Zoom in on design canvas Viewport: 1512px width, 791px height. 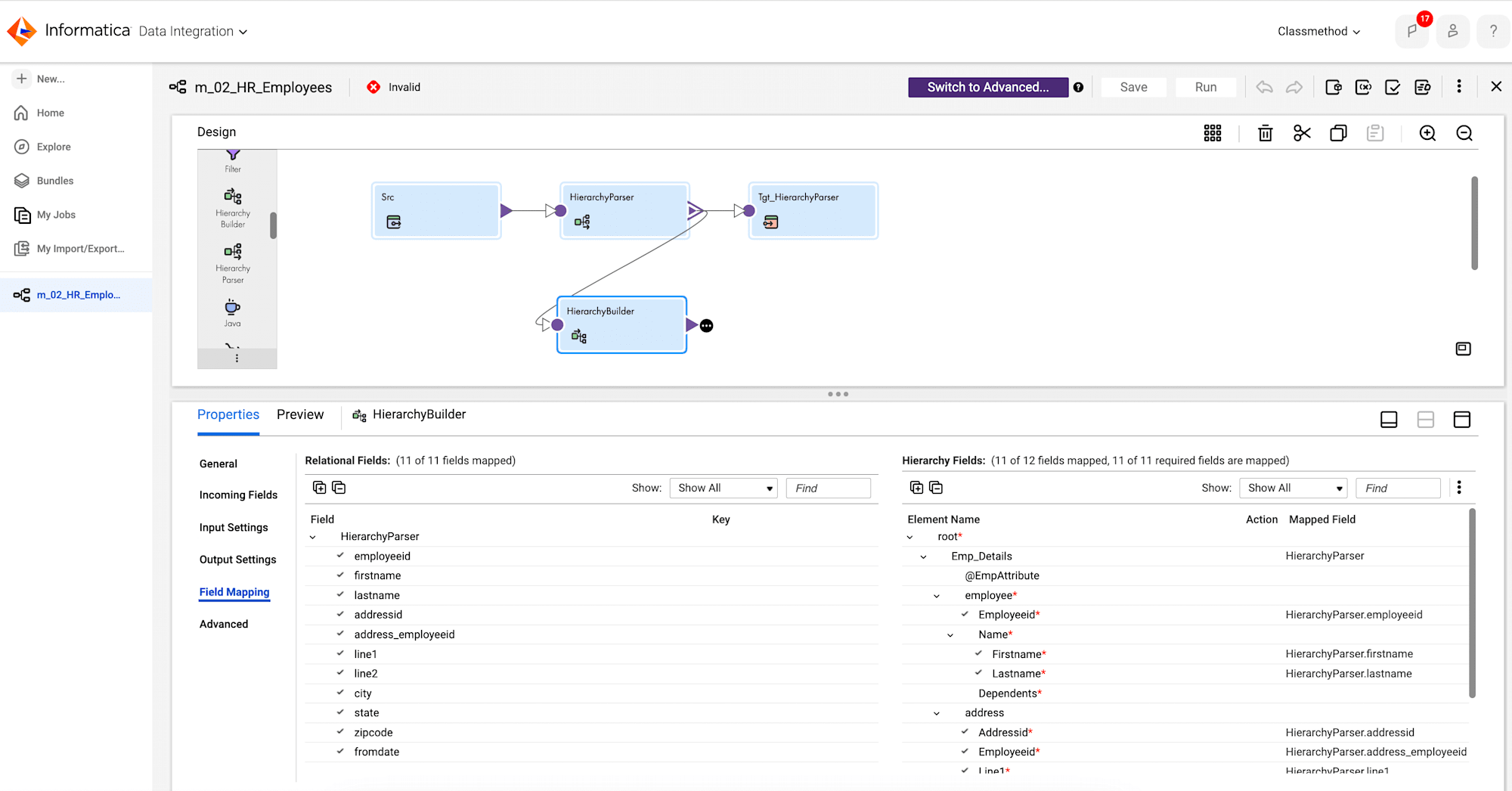[1427, 133]
